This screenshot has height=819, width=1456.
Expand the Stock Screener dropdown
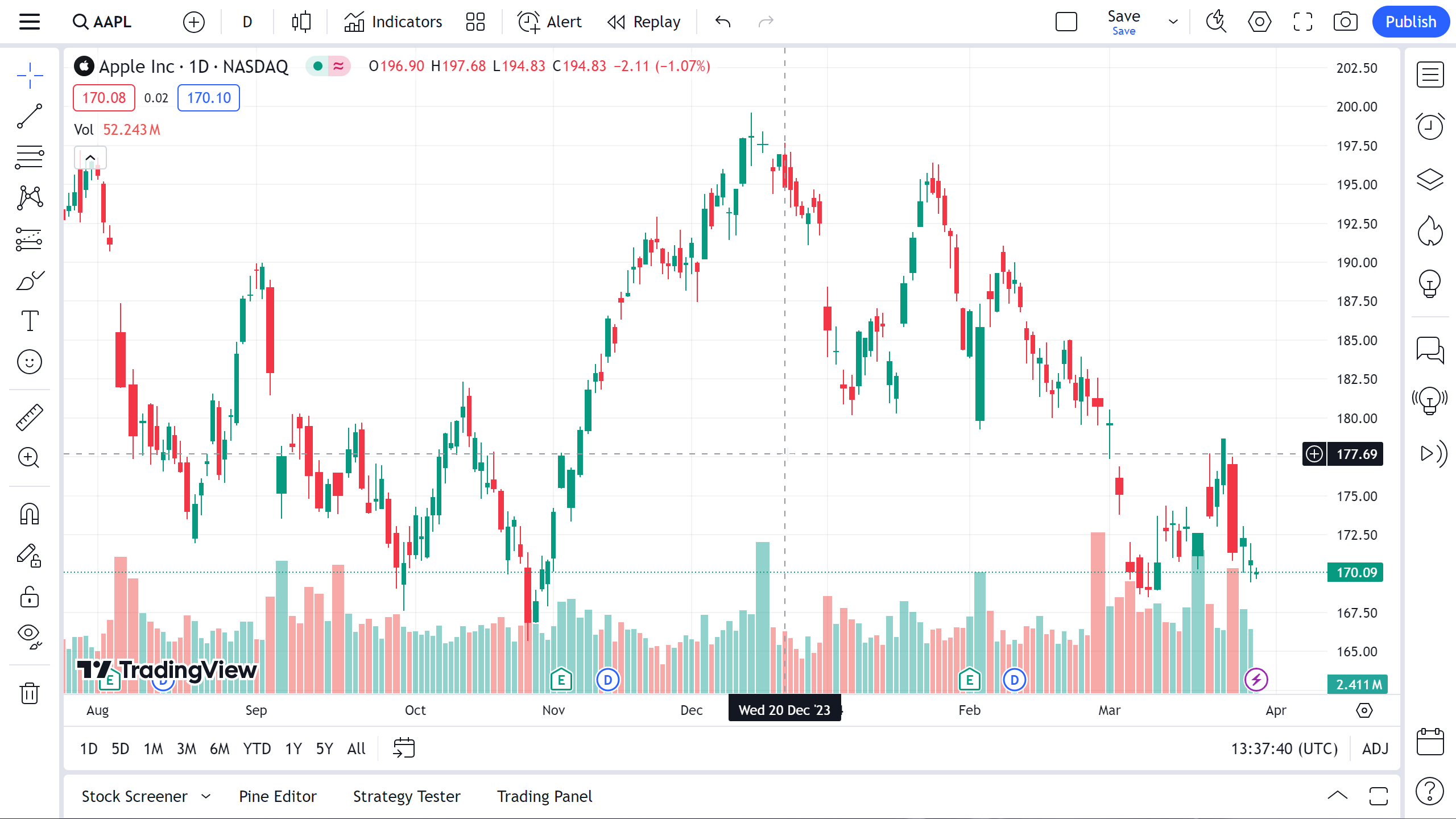pyautogui.click(x=206, y=796)
